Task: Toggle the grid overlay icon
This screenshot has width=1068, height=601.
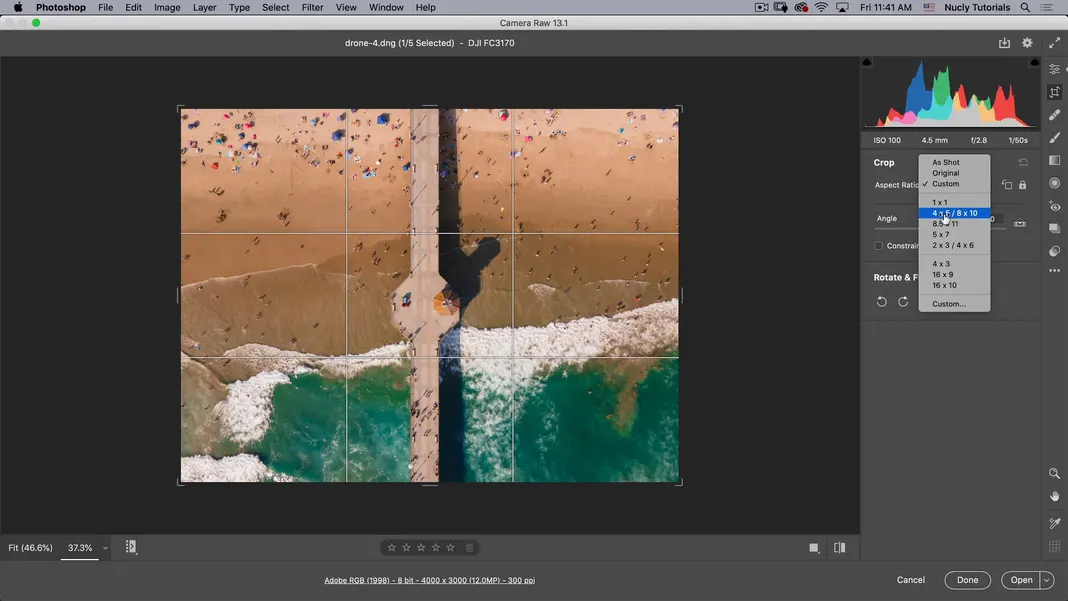Action: point(1054,546)
